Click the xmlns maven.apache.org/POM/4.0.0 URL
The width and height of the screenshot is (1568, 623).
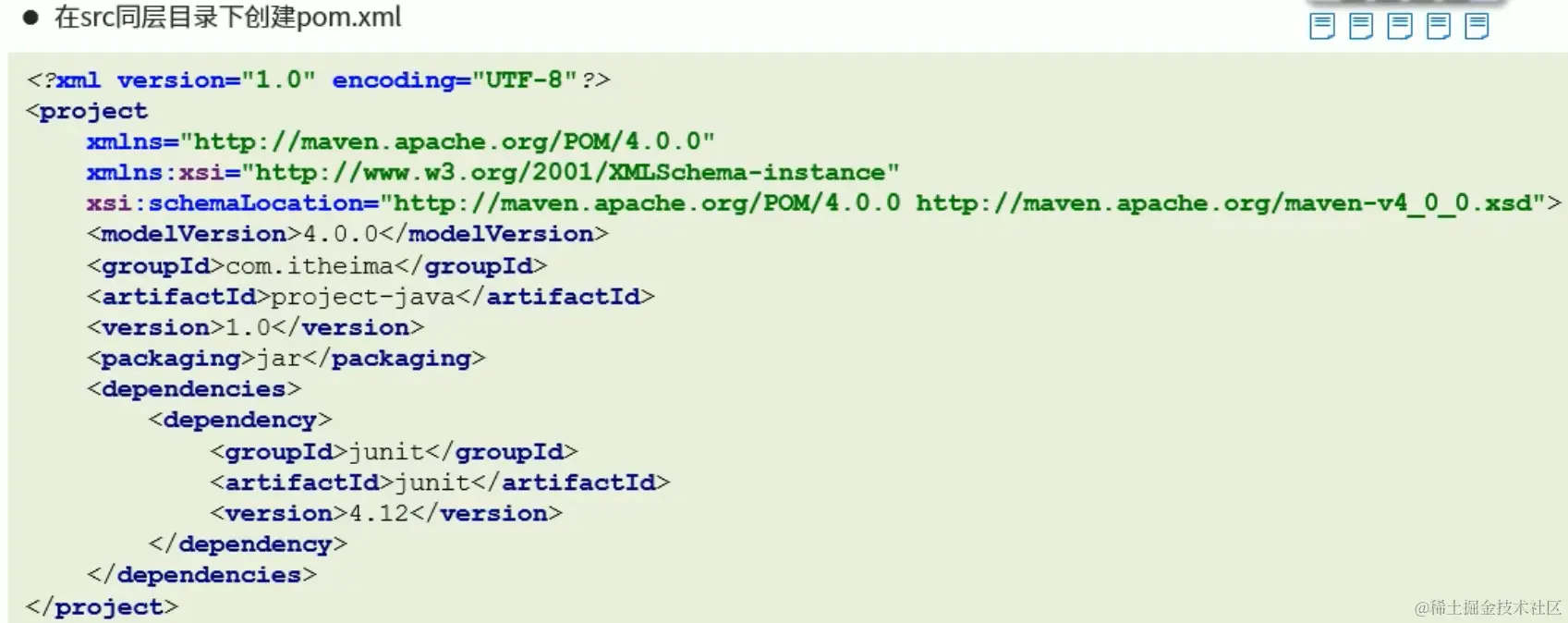[447, 141]
